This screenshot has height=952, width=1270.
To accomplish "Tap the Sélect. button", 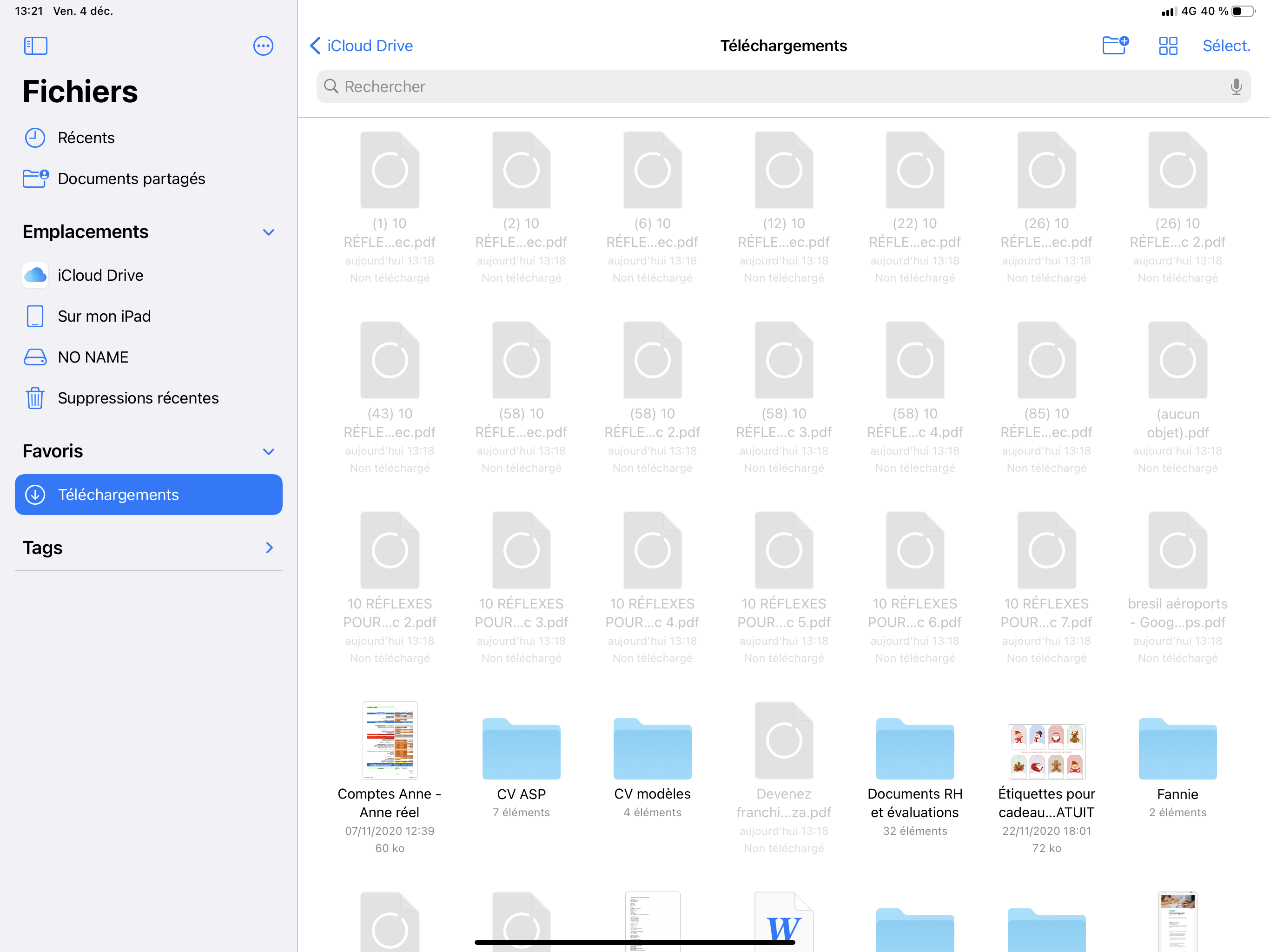I will tap(1226, 46).
